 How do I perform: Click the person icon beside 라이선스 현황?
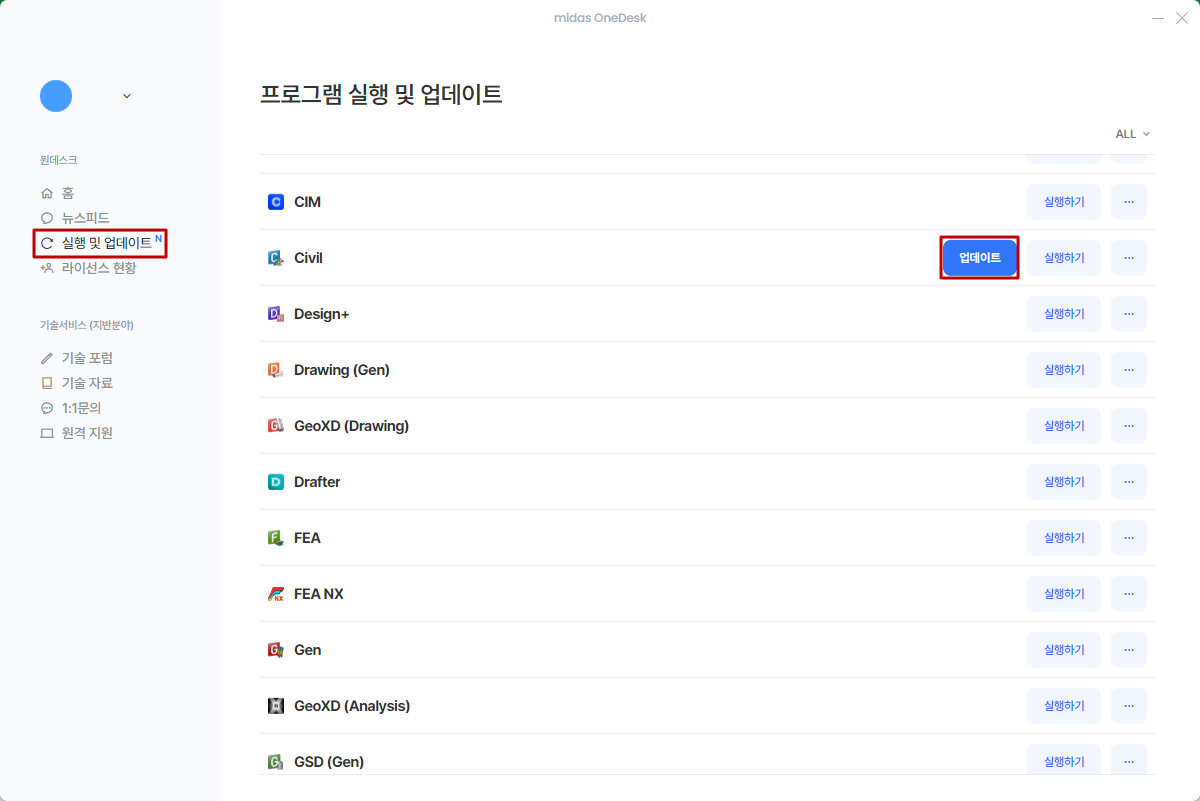coord(46,268)
